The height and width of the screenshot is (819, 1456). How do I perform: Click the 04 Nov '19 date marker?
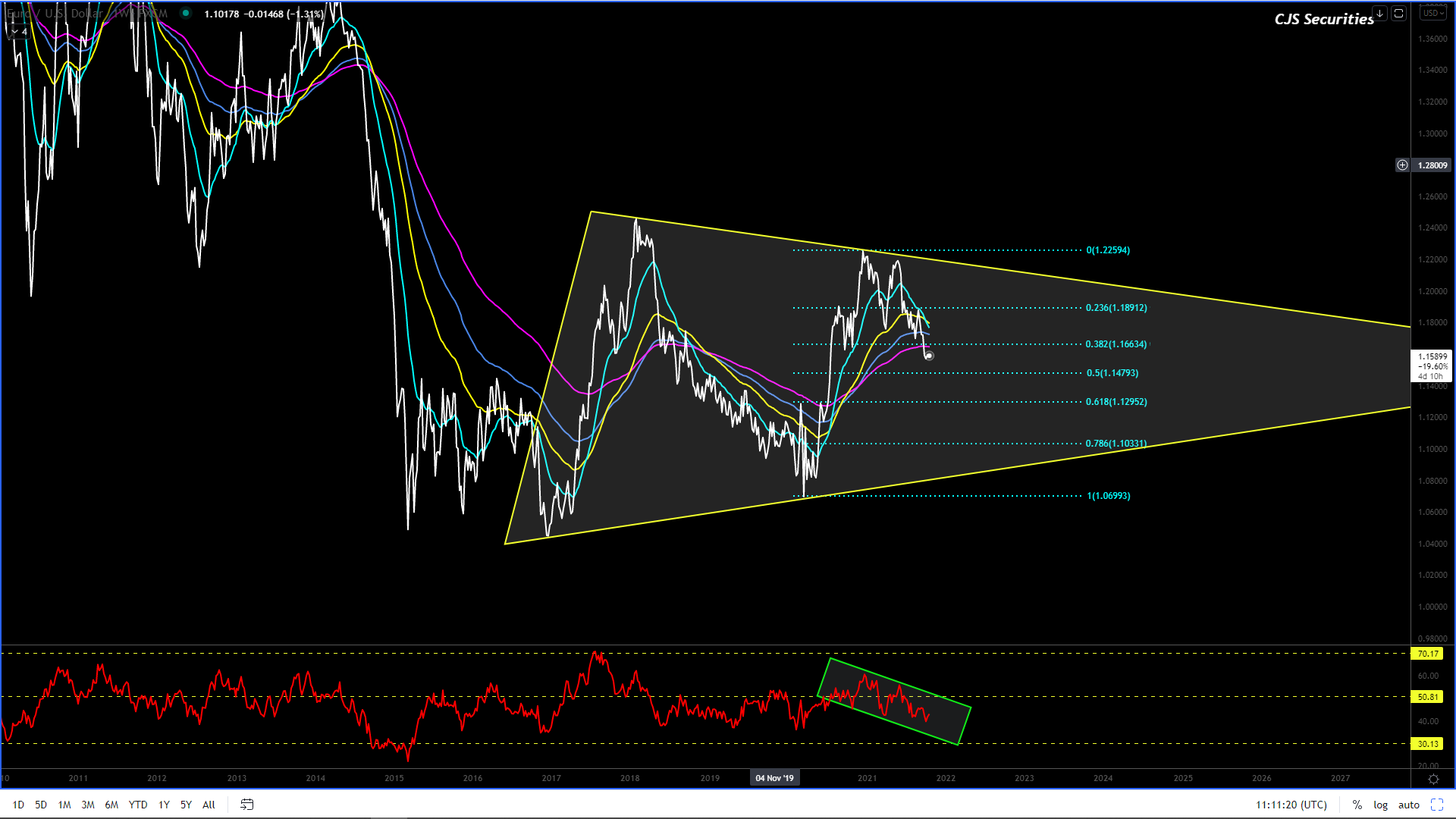pyautogui.click(x=774, y=778)
